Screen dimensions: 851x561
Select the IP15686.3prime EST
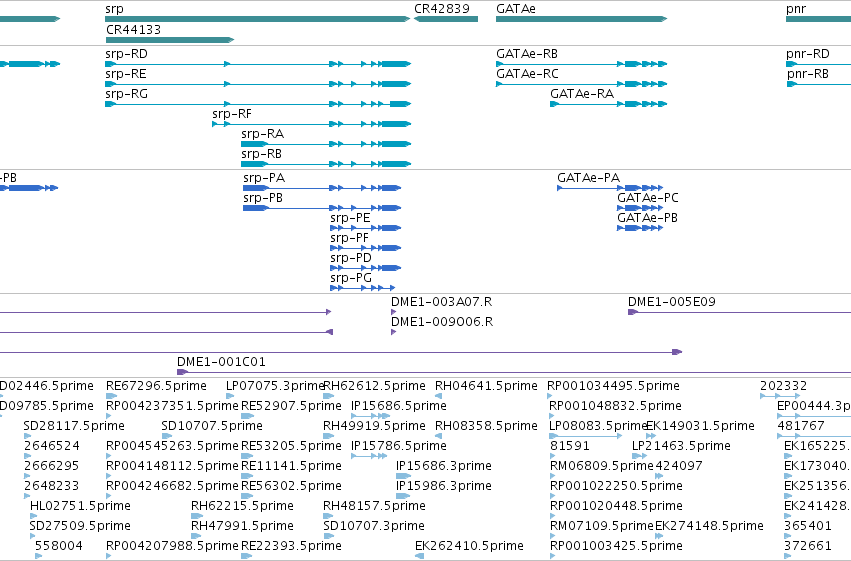pos(403,476)
